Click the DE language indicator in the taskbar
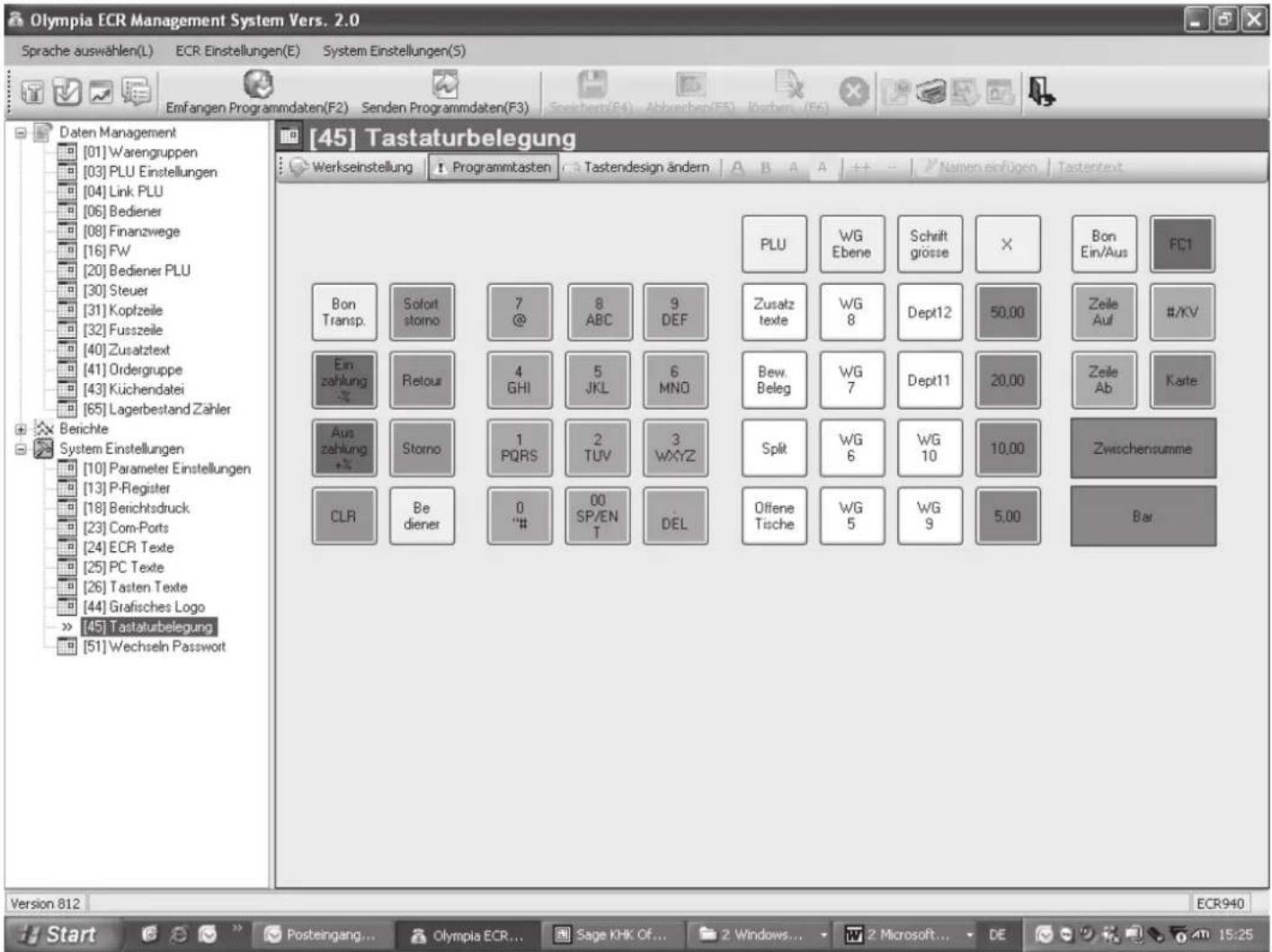The height and width of the screenshot is (952, 1272). click(x=997, y=935)
